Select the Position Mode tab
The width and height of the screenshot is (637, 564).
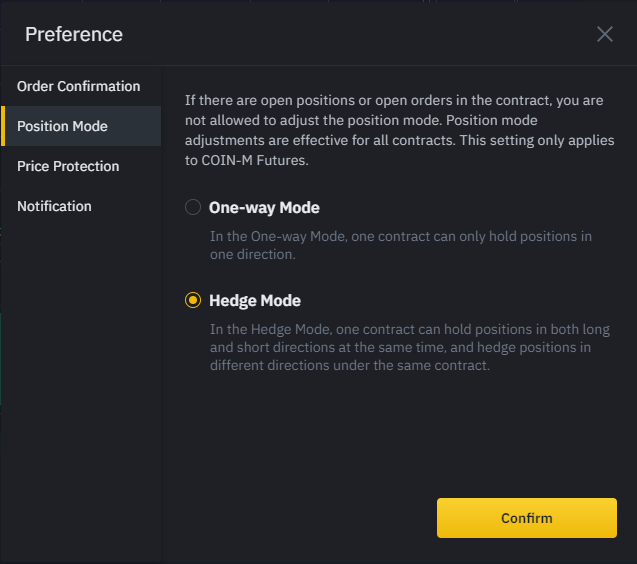[63, 126]
